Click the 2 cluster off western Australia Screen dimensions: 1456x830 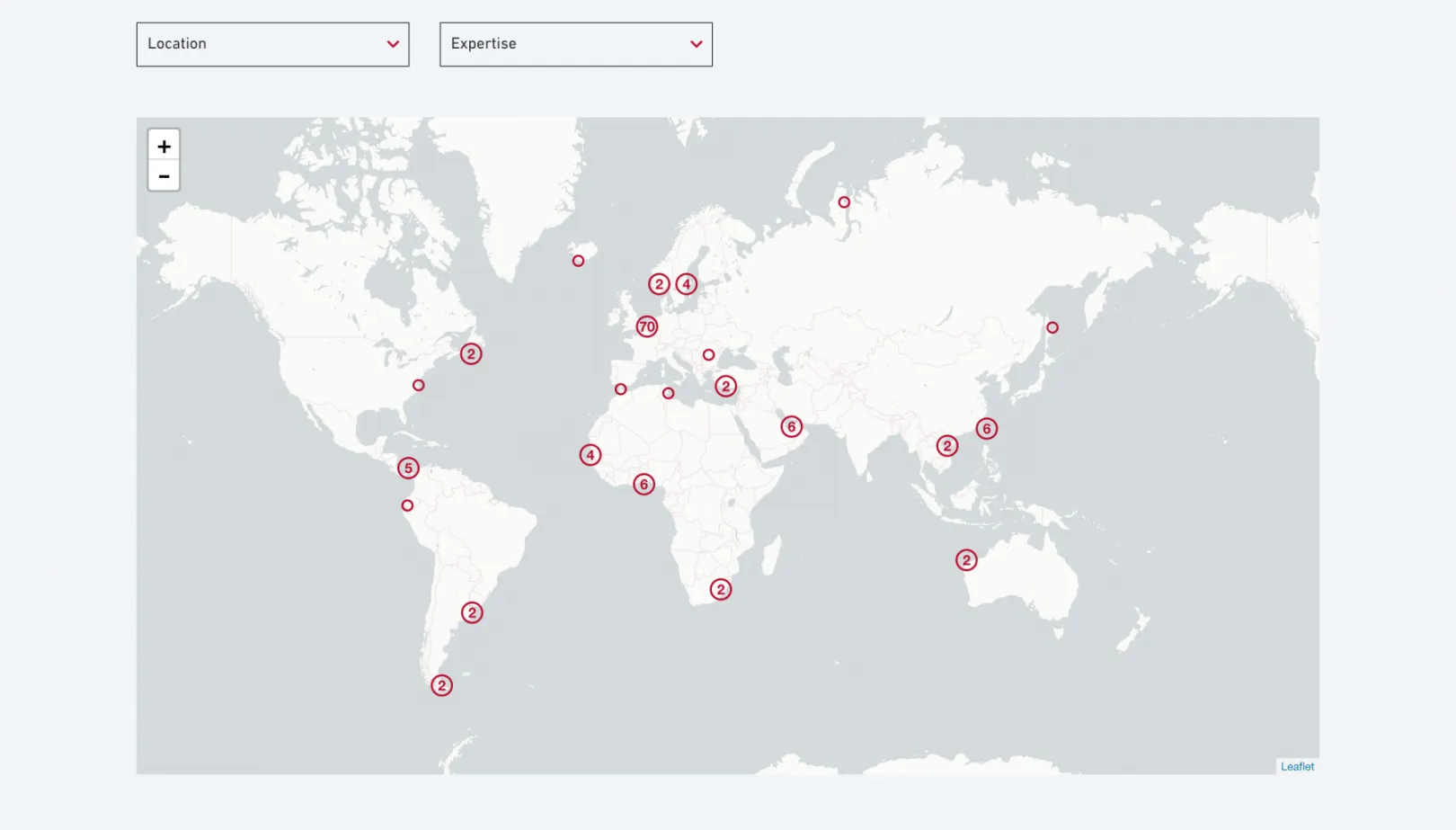point(966,560)
